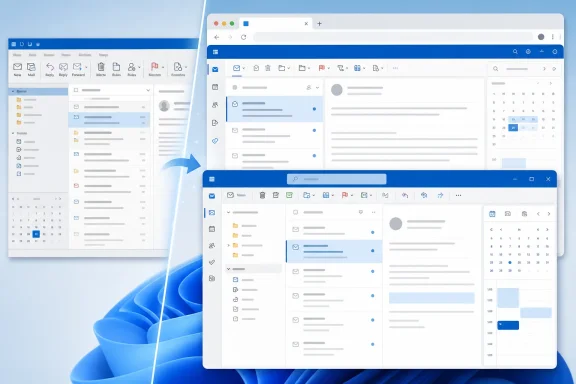Open a new browser tab with the plus button
Image resolution: width=576 pixels, height=384 pixels.
click(x=319, y=24)
